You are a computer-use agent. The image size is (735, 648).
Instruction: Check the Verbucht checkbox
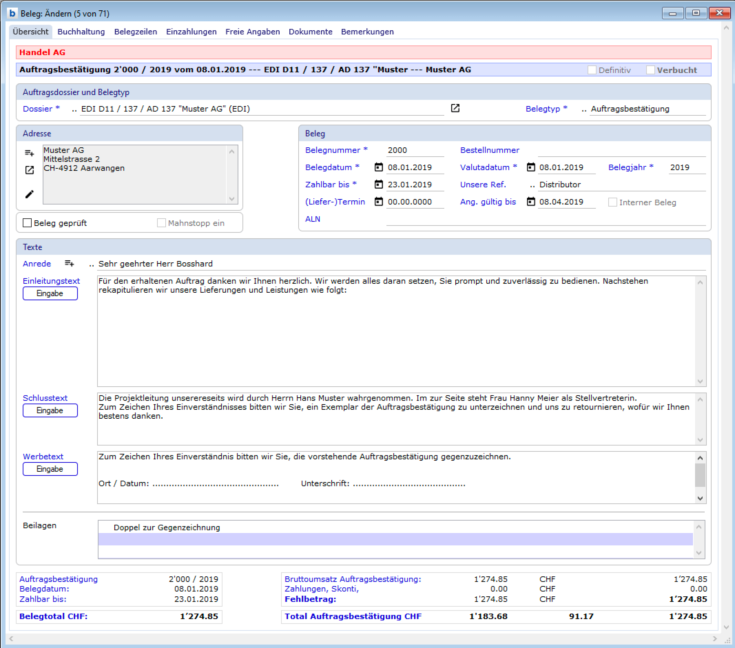pyautogui.click(x=650, y=70)
